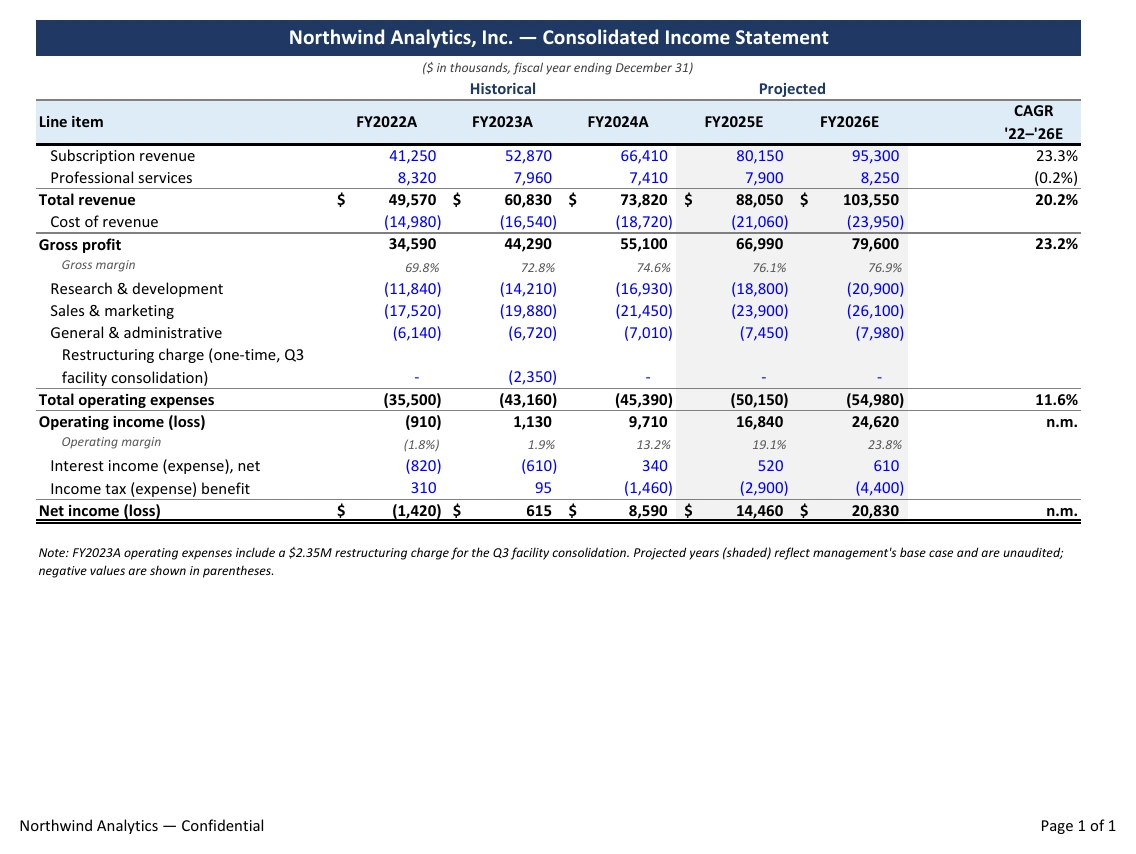Click the Total revenue row label
This screenshot has width=1136, height=854.
[87, 200]
